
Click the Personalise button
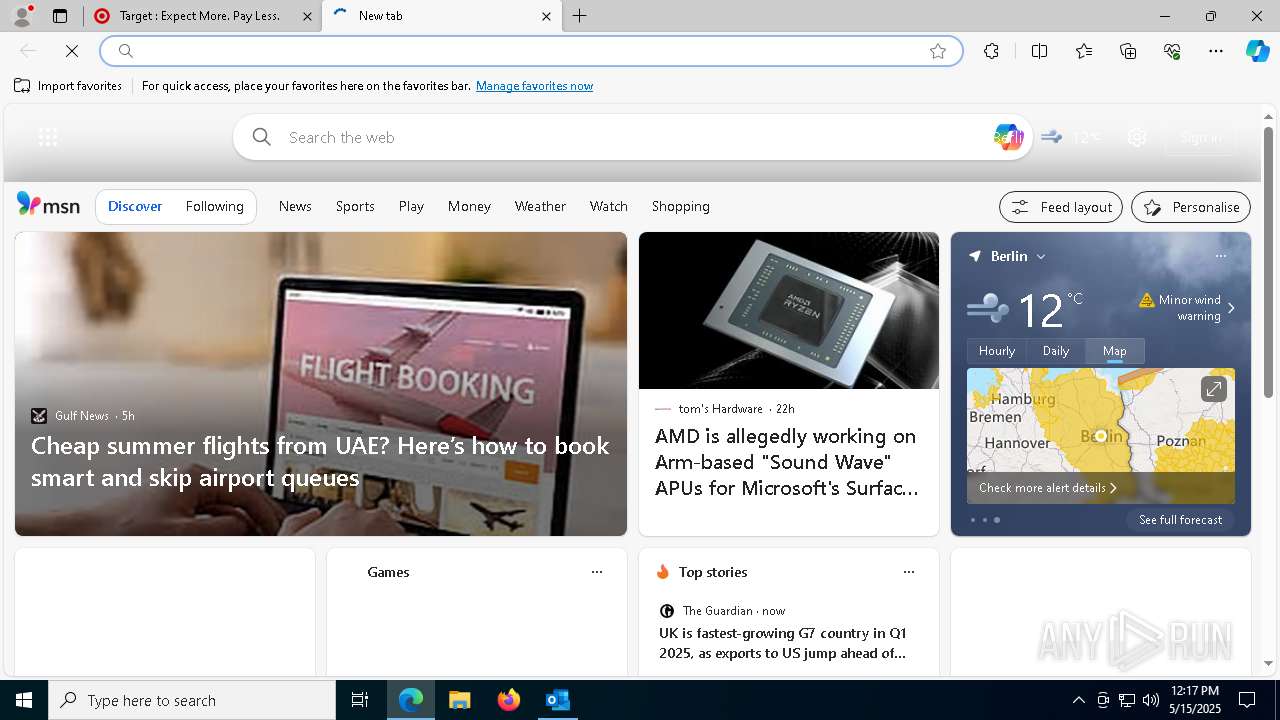(x=1191, y=207)
